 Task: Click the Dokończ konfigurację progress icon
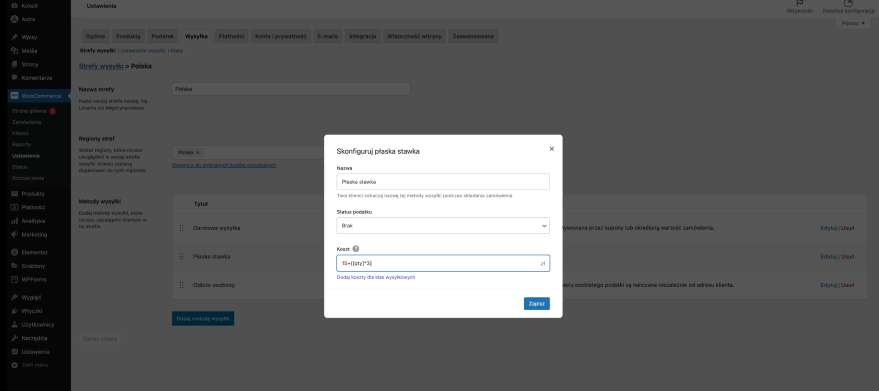coord(848,3)
